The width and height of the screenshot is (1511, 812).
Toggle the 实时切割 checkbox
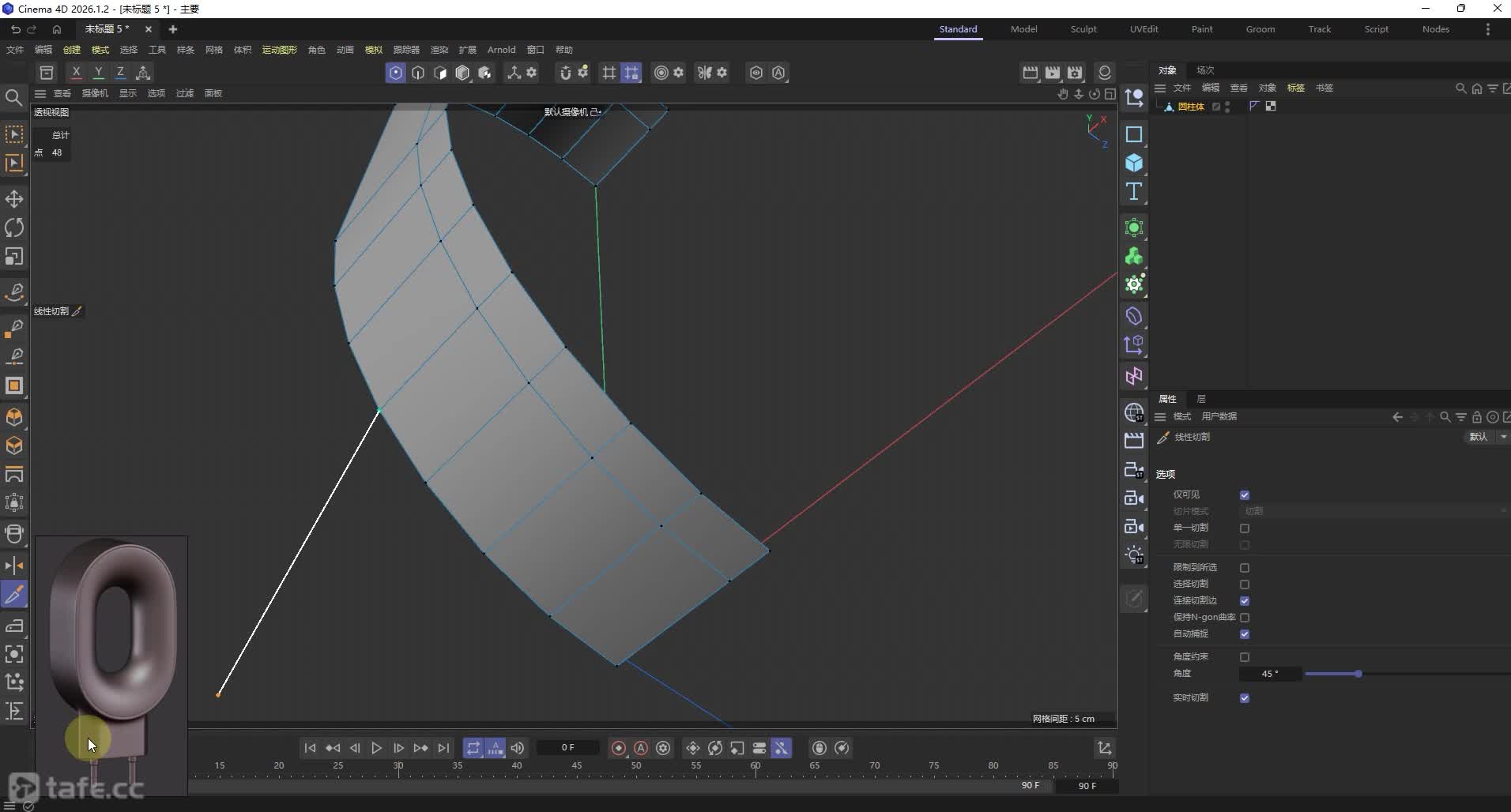[x=1245, y=698]
